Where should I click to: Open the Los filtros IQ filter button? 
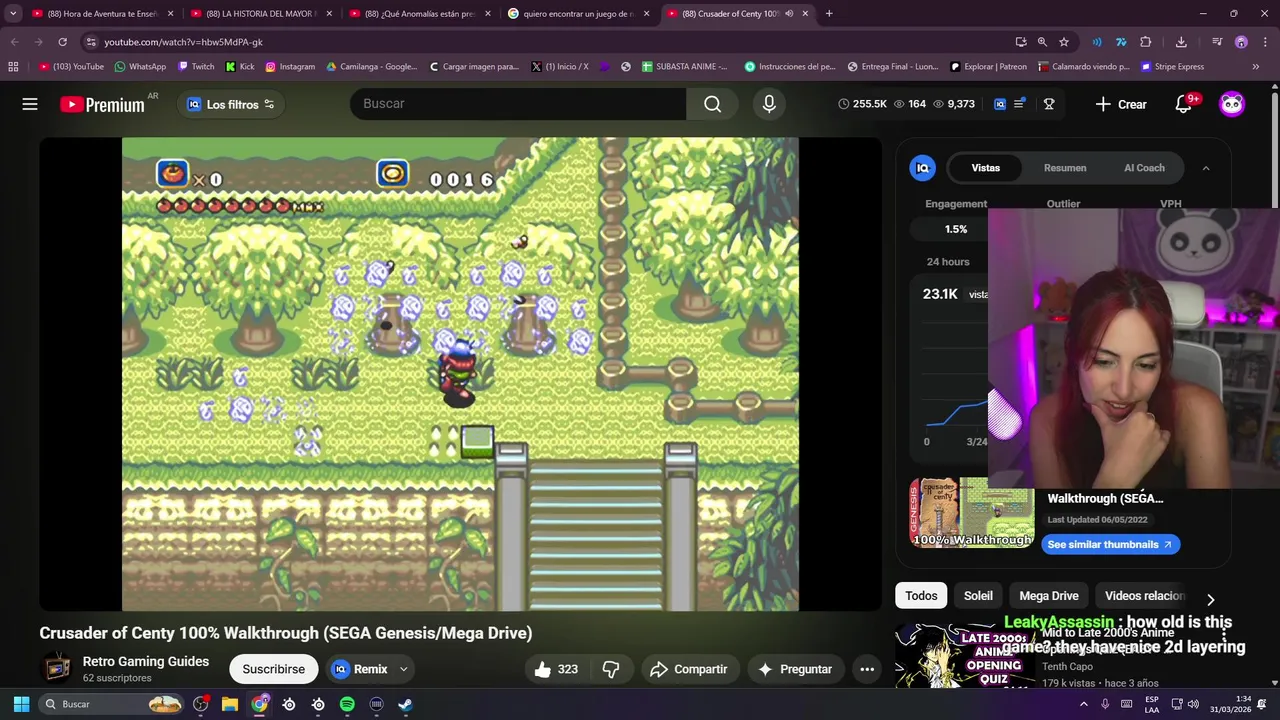[x=231, y=104]
